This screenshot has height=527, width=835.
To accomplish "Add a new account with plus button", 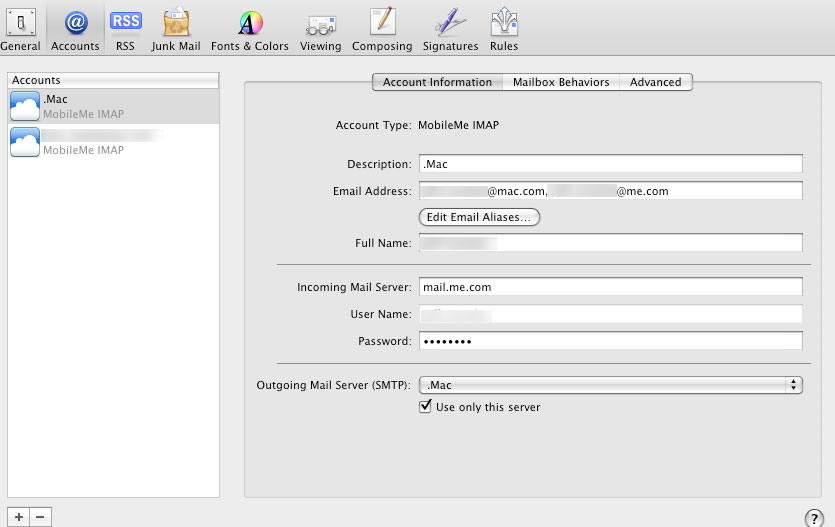I will click(19, 517).
